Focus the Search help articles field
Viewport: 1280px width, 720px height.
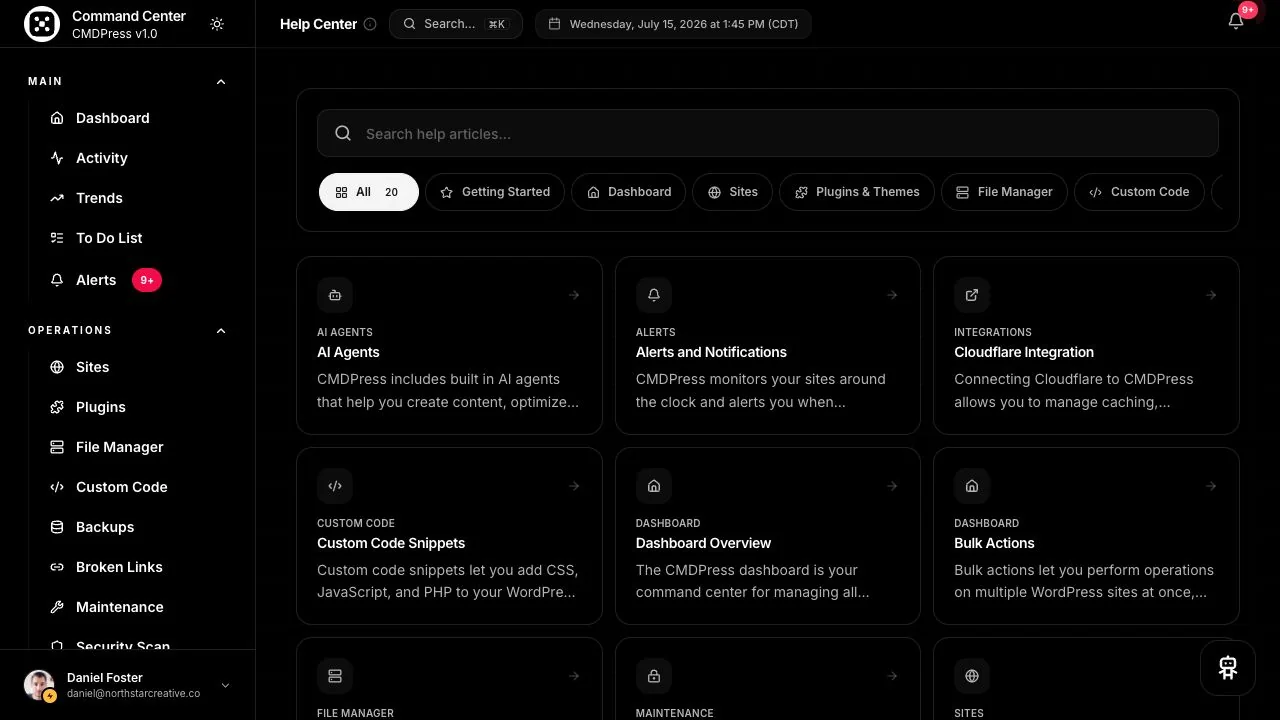coord(768,133)
